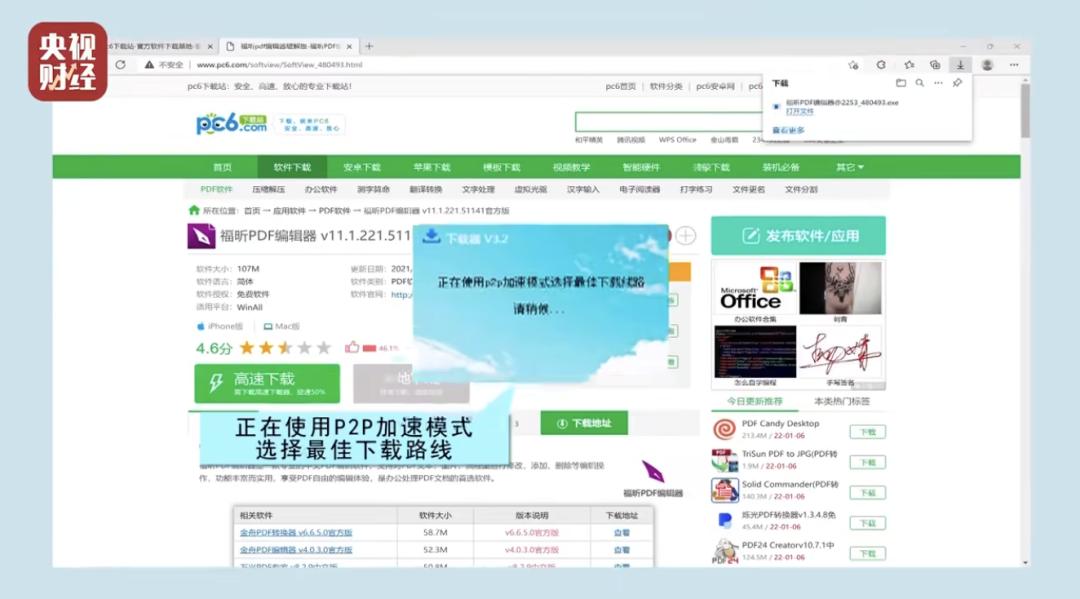Click the page vertical scrollbar

pos(1026,323)
